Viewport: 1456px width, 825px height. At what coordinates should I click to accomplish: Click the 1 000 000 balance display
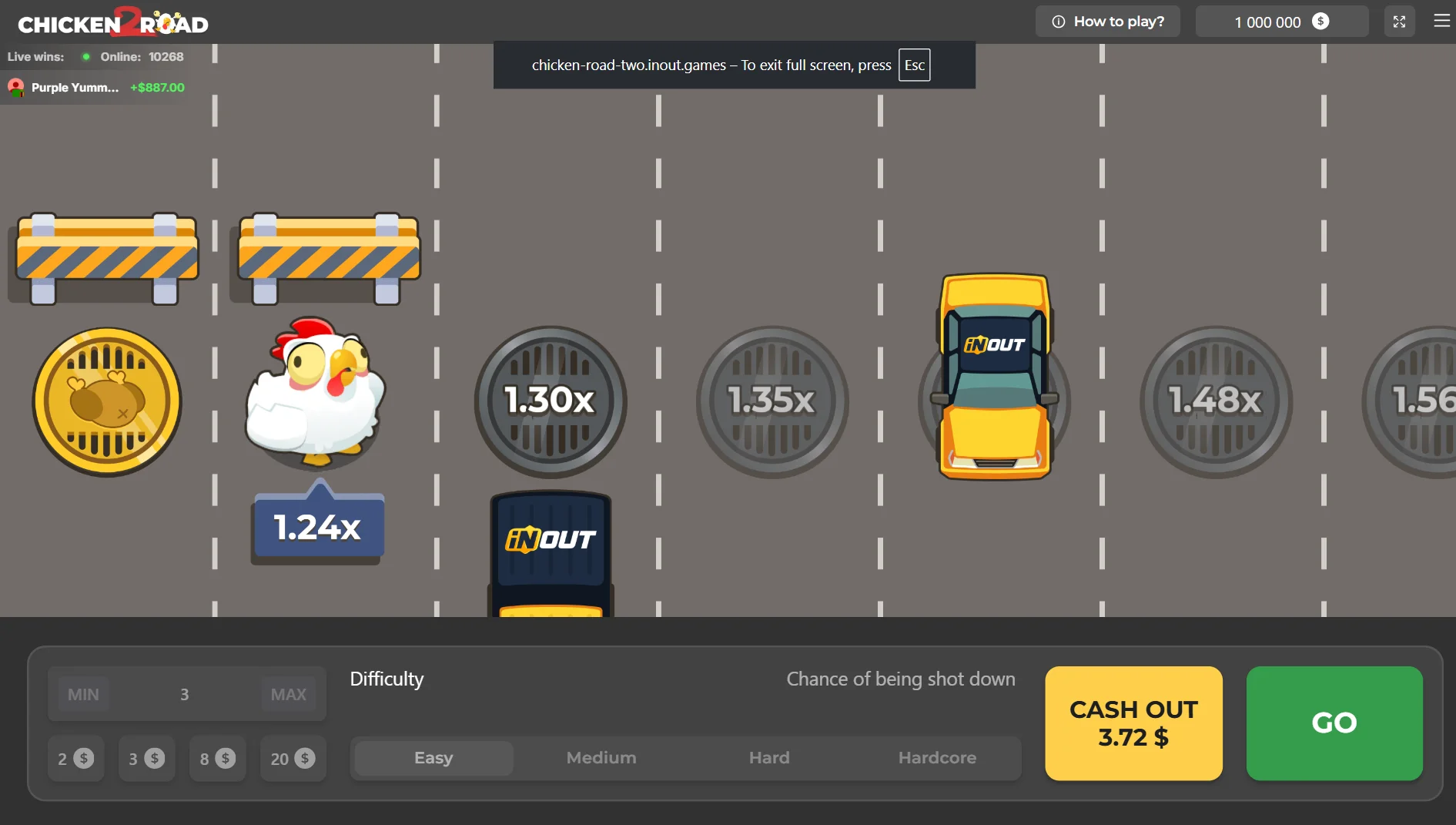point(1281,22)
